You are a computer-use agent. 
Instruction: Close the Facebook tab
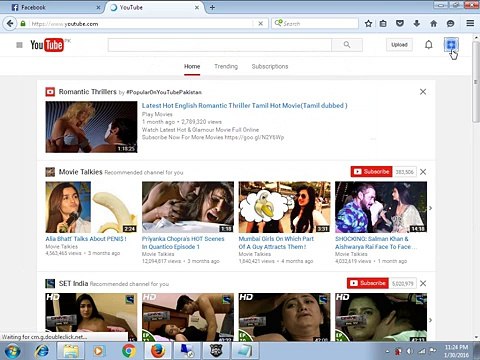(98, 7)
